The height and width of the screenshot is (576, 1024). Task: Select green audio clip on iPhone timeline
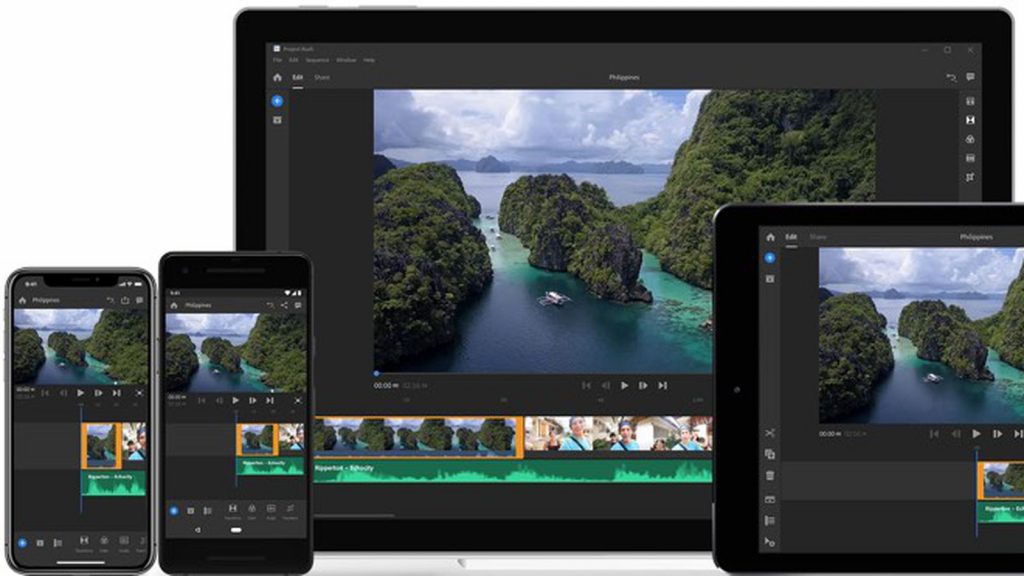pyautogui.click(x=113, y=483)
